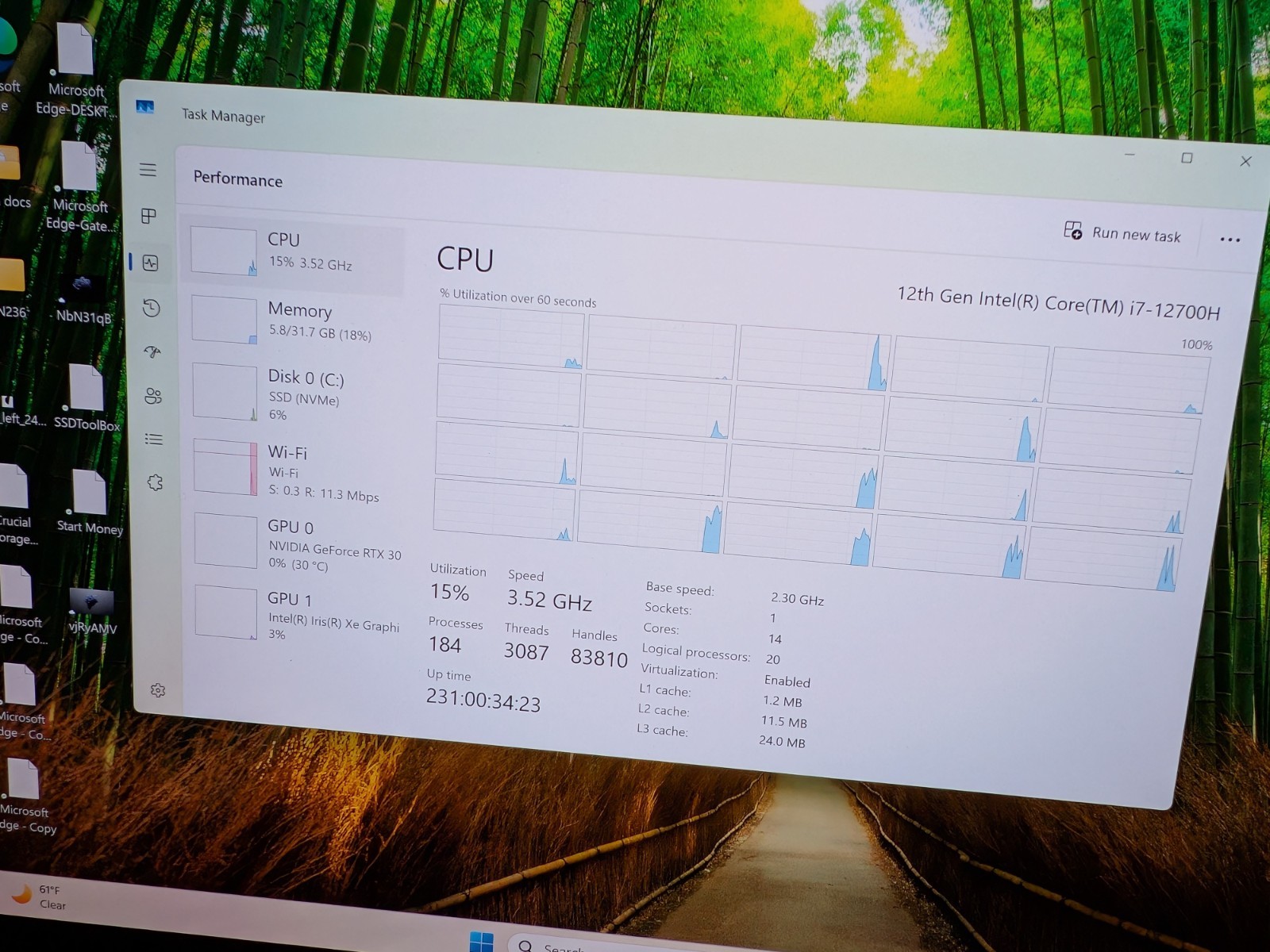Image resolution: width=1270 pixels, height=952 pixels.
Task: Select the Start Money desktop icon
Action: point(90,501)
